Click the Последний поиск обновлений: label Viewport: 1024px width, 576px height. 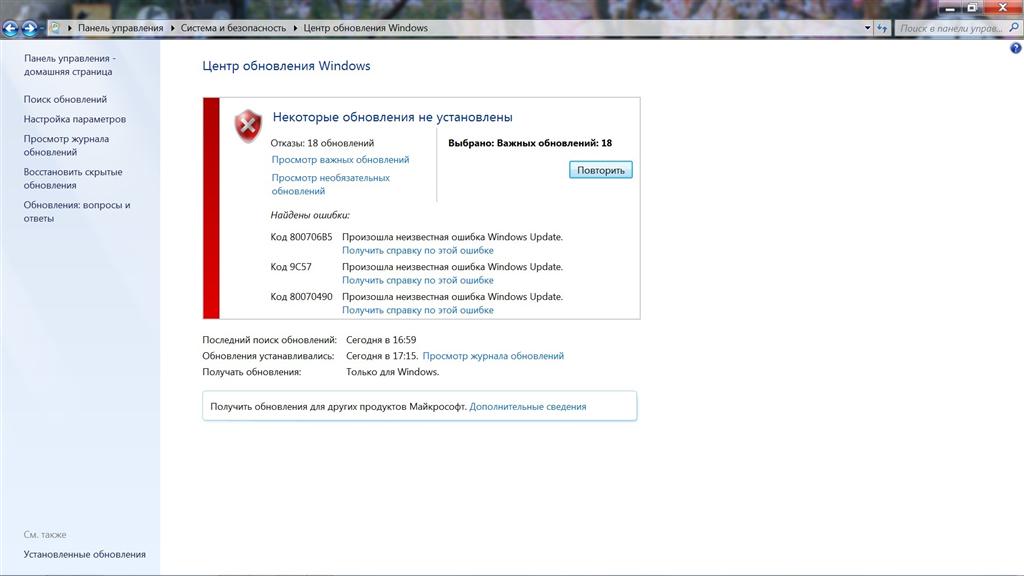270,340
